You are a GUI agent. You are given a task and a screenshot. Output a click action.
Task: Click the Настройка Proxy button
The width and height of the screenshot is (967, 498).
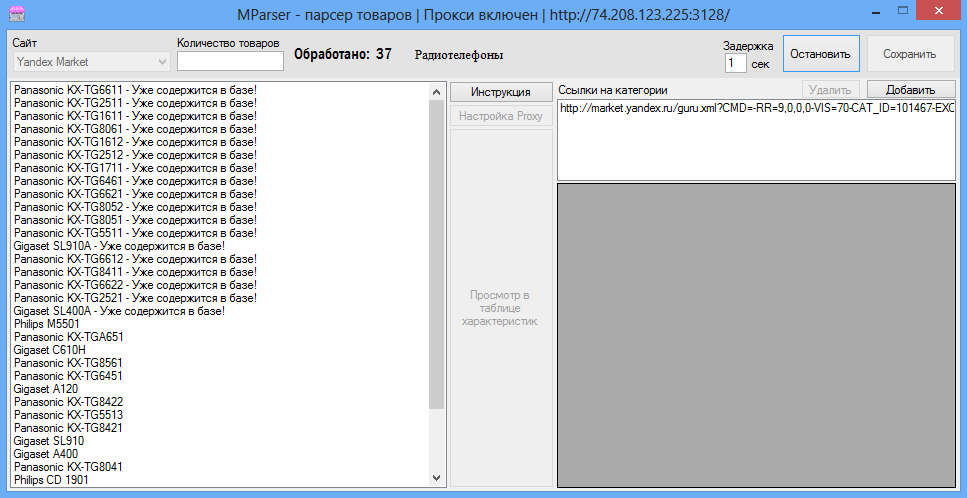(501, 116)
